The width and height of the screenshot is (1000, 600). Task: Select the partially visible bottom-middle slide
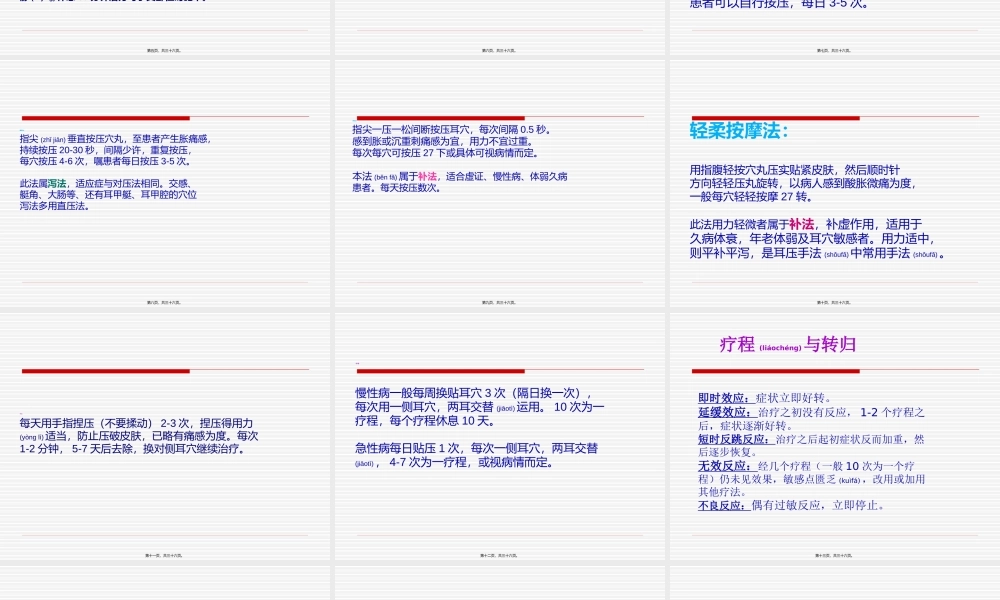(x=500, y=585)
